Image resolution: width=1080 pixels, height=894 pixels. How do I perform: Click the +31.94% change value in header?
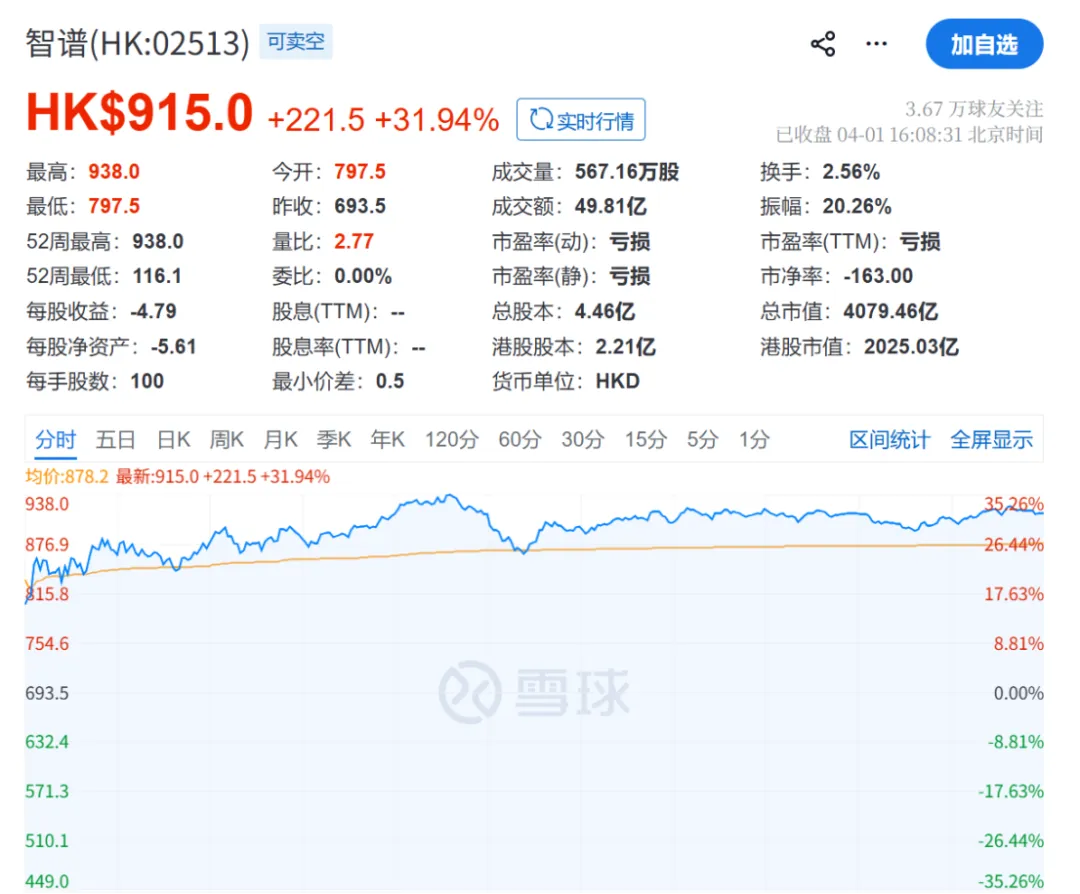(437, 120)
